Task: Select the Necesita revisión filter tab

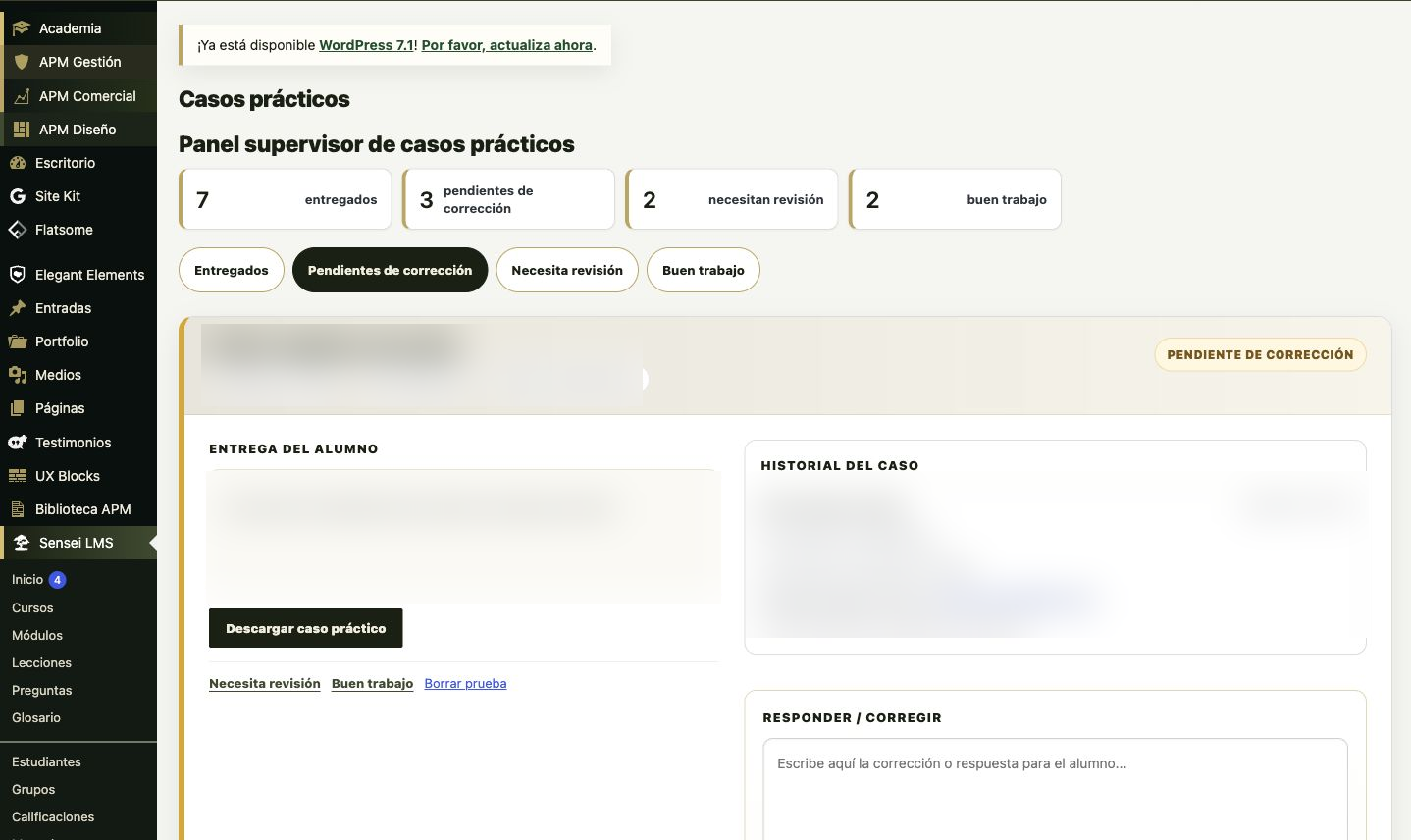Action: pos(567,270)
